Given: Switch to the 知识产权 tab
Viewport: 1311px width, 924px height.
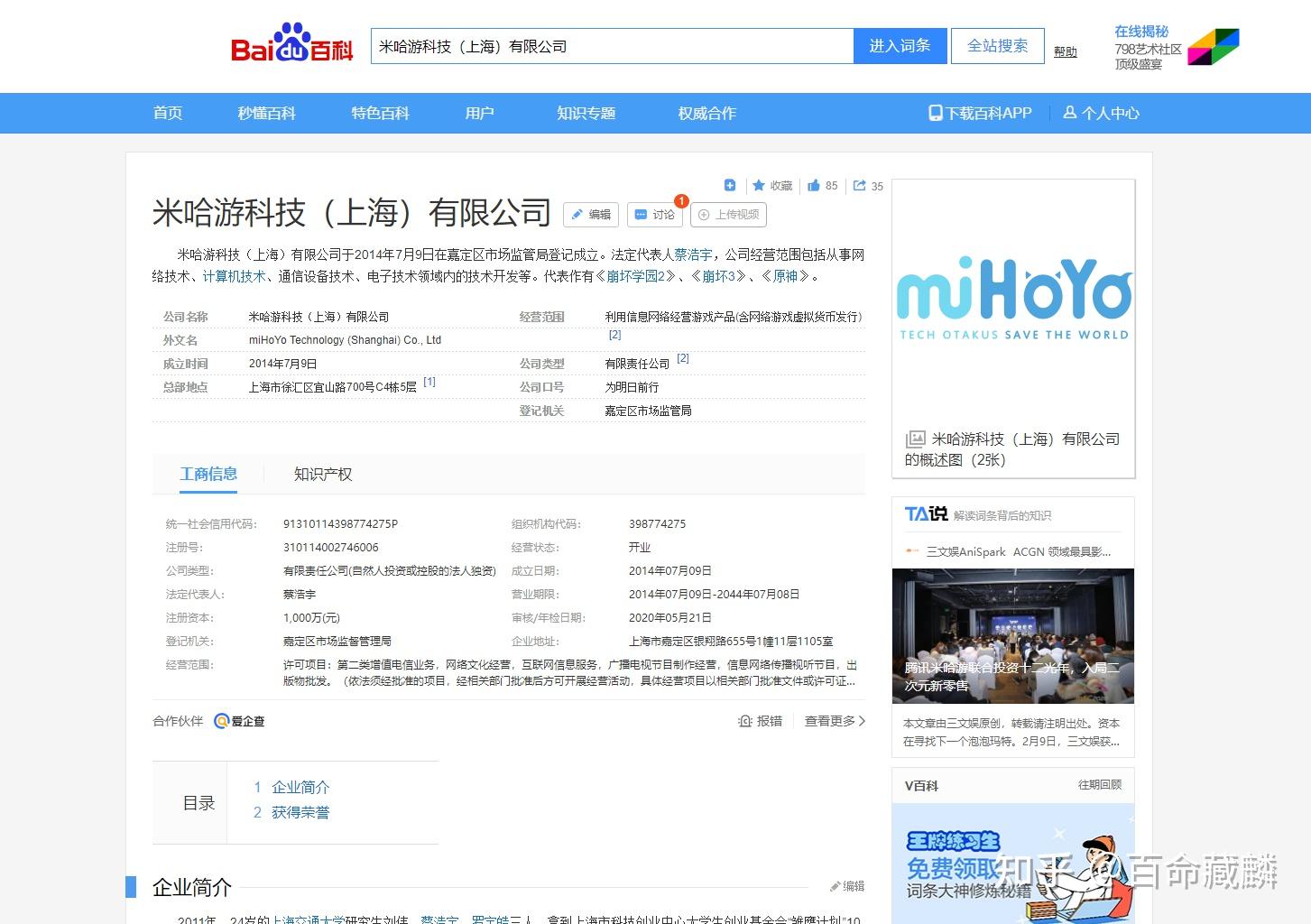Looking at the screenshot, I should [323, 475].
